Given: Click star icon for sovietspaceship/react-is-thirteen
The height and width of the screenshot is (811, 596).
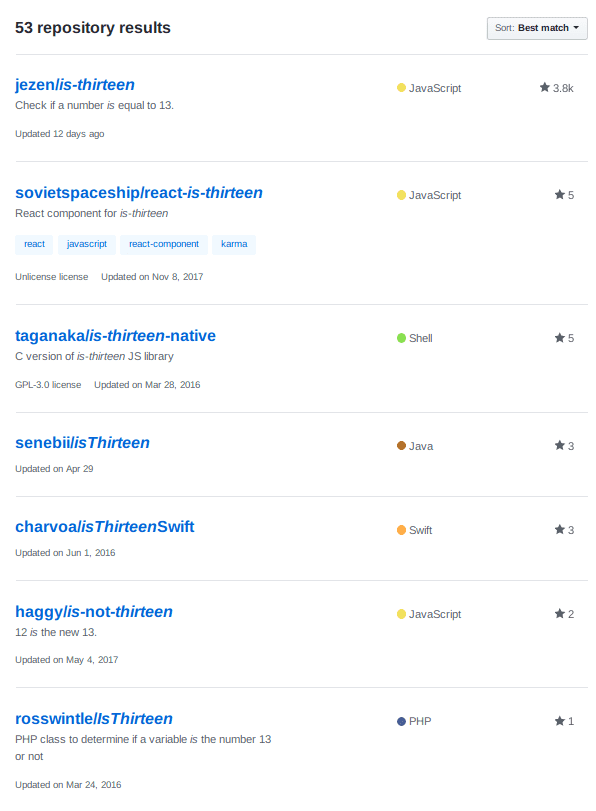Looking at the screenshot, I should pos(559,194).
